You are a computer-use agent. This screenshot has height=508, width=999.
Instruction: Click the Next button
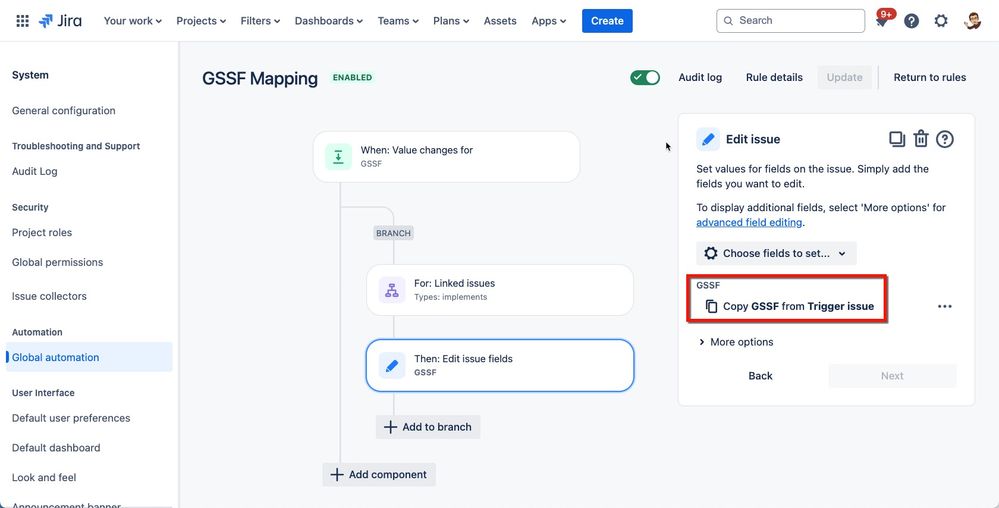[892, 376]
